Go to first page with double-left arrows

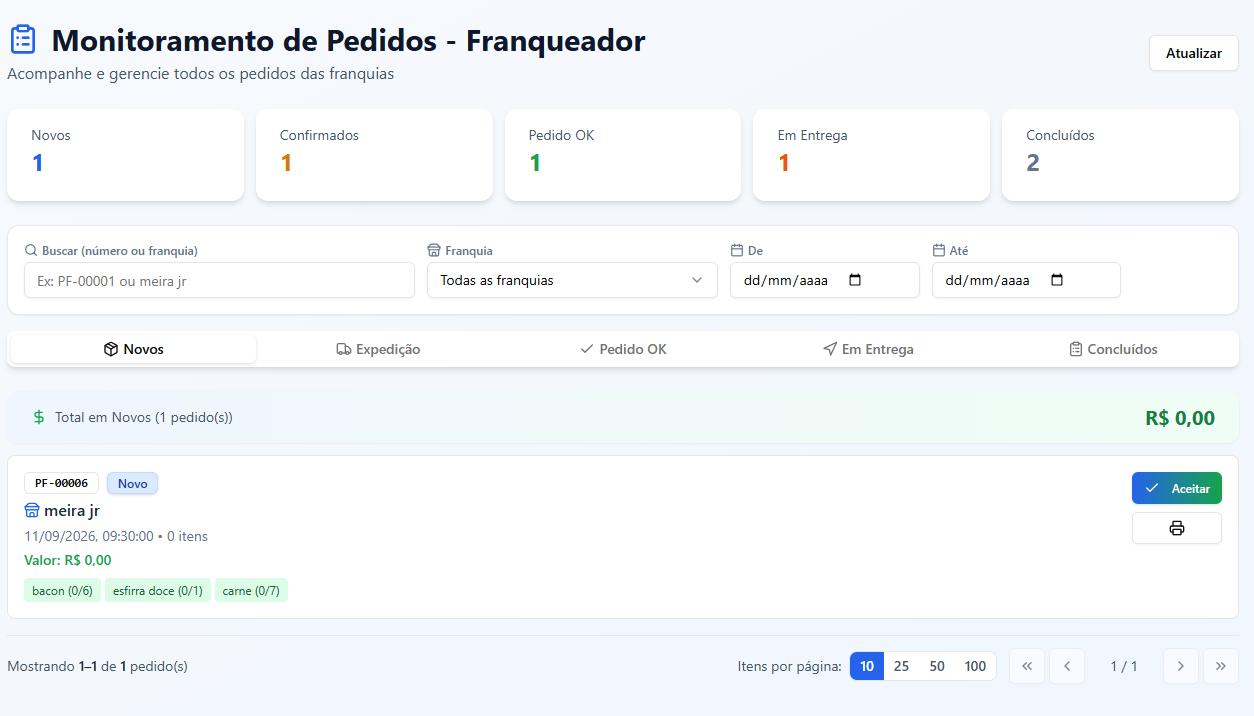tap(1027, 666)
